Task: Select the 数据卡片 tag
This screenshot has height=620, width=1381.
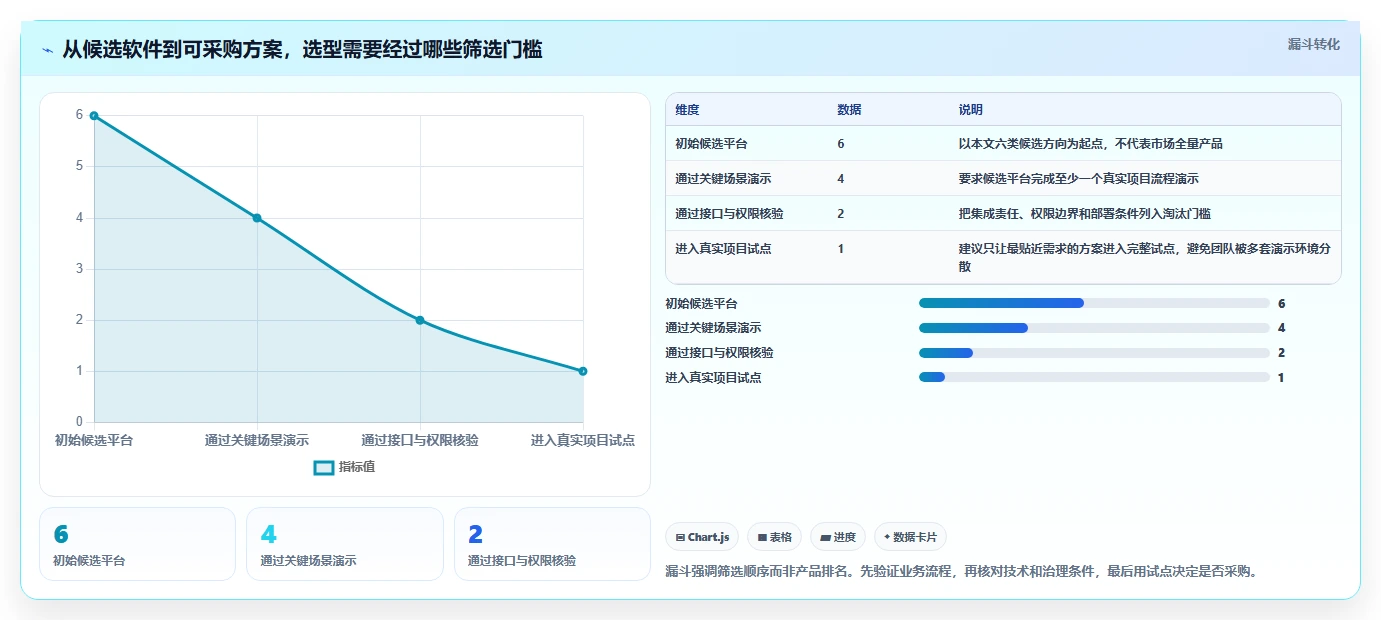Action: (910, 537)
